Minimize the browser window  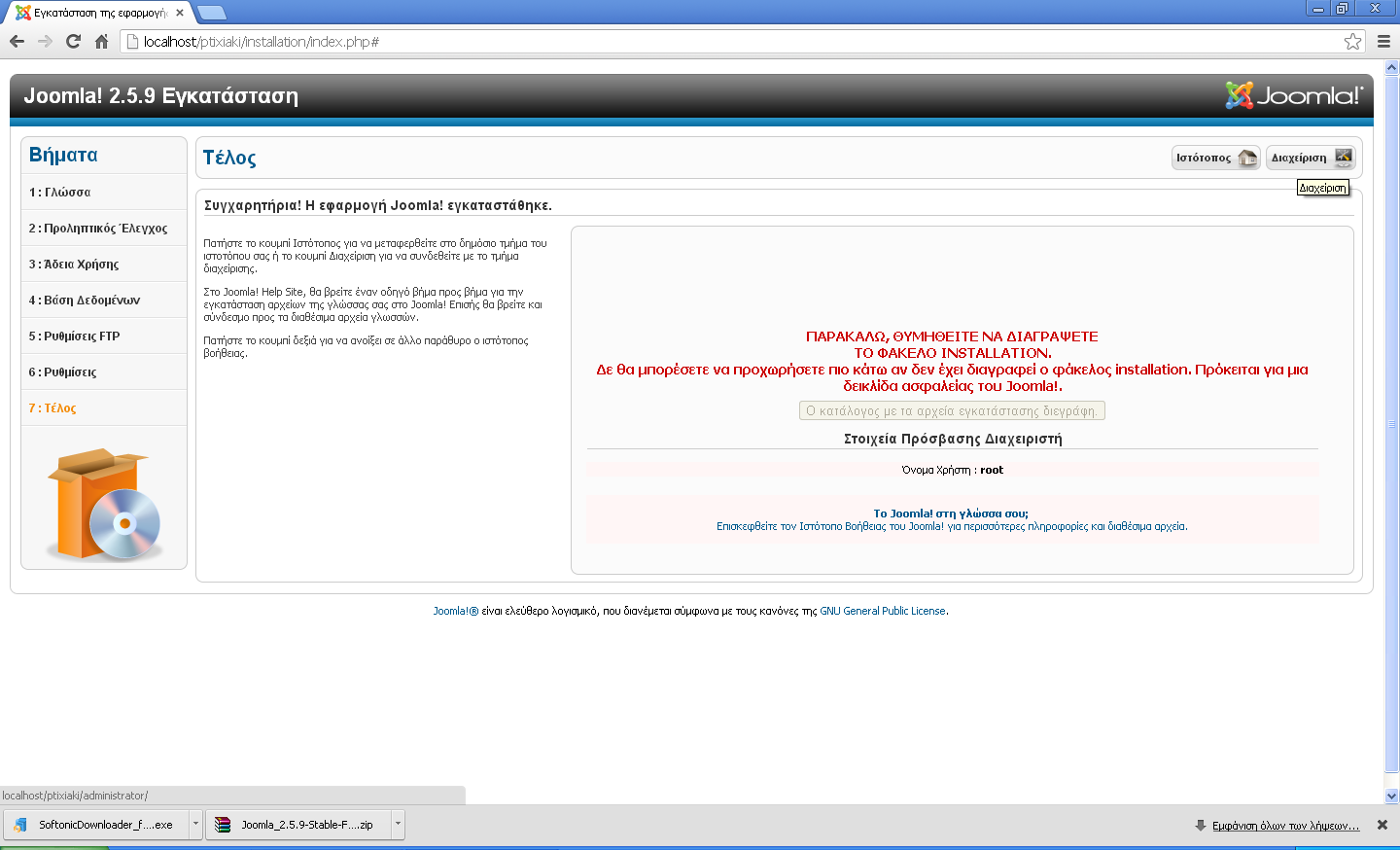pos(1318,9)
